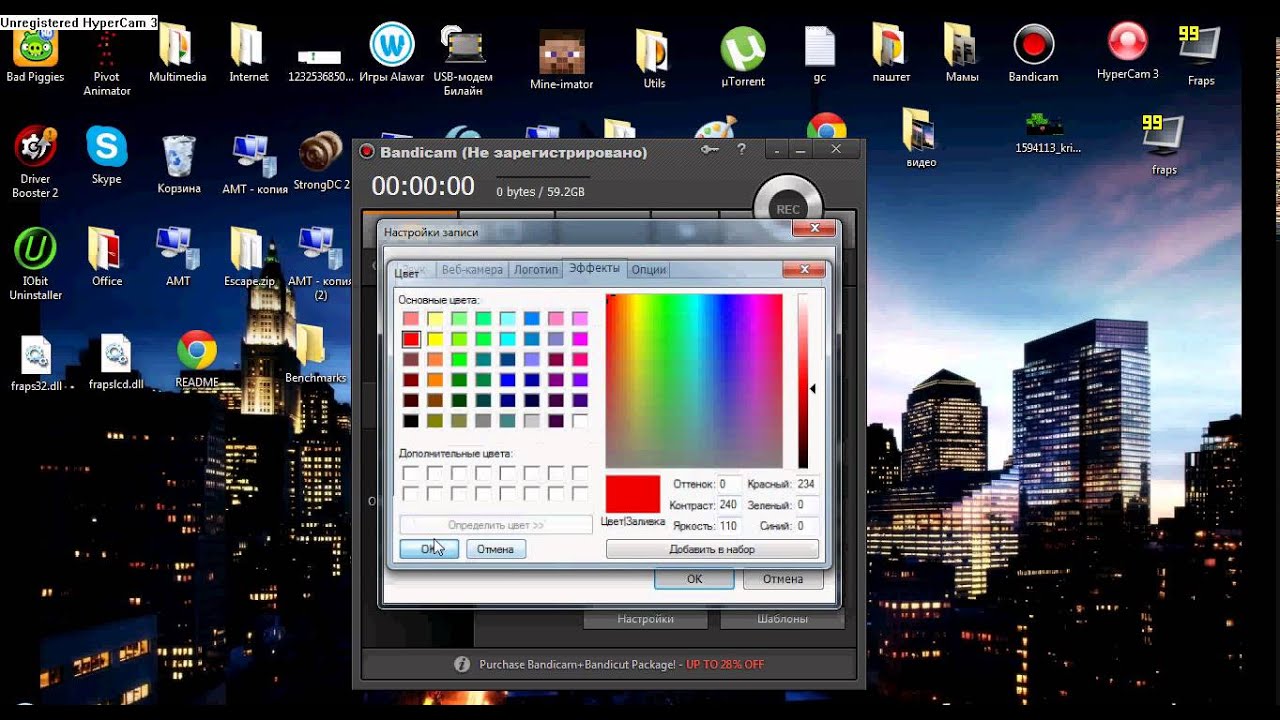Screen dimensions: 1280x720
Task: Launch the HyperCam 3 desktop shortcut
Action: 1127,52
